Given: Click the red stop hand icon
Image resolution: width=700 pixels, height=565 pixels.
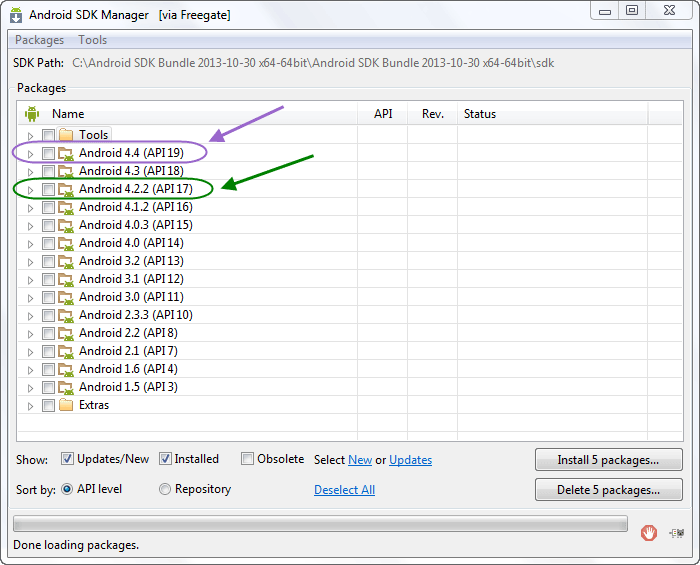Looking at the screenshot, I should (649, 532).
